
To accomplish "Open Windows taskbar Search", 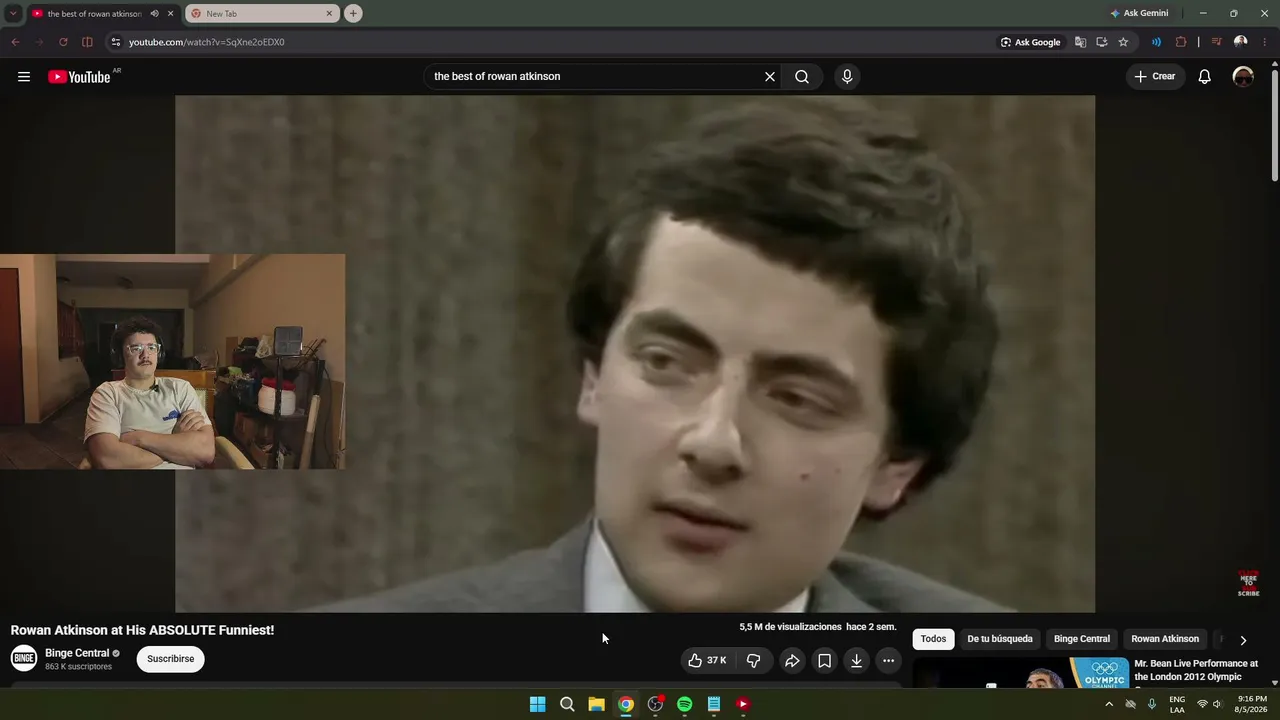I will (567, 704).
